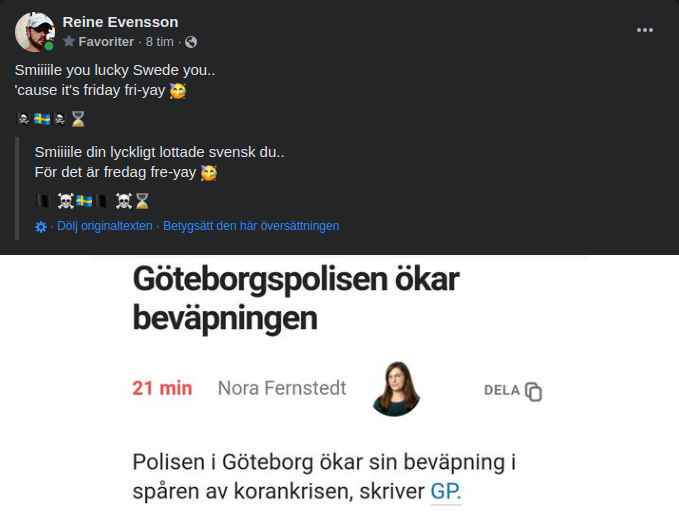
Task: Open the blue GP link
Action: [x=446, y=492]
